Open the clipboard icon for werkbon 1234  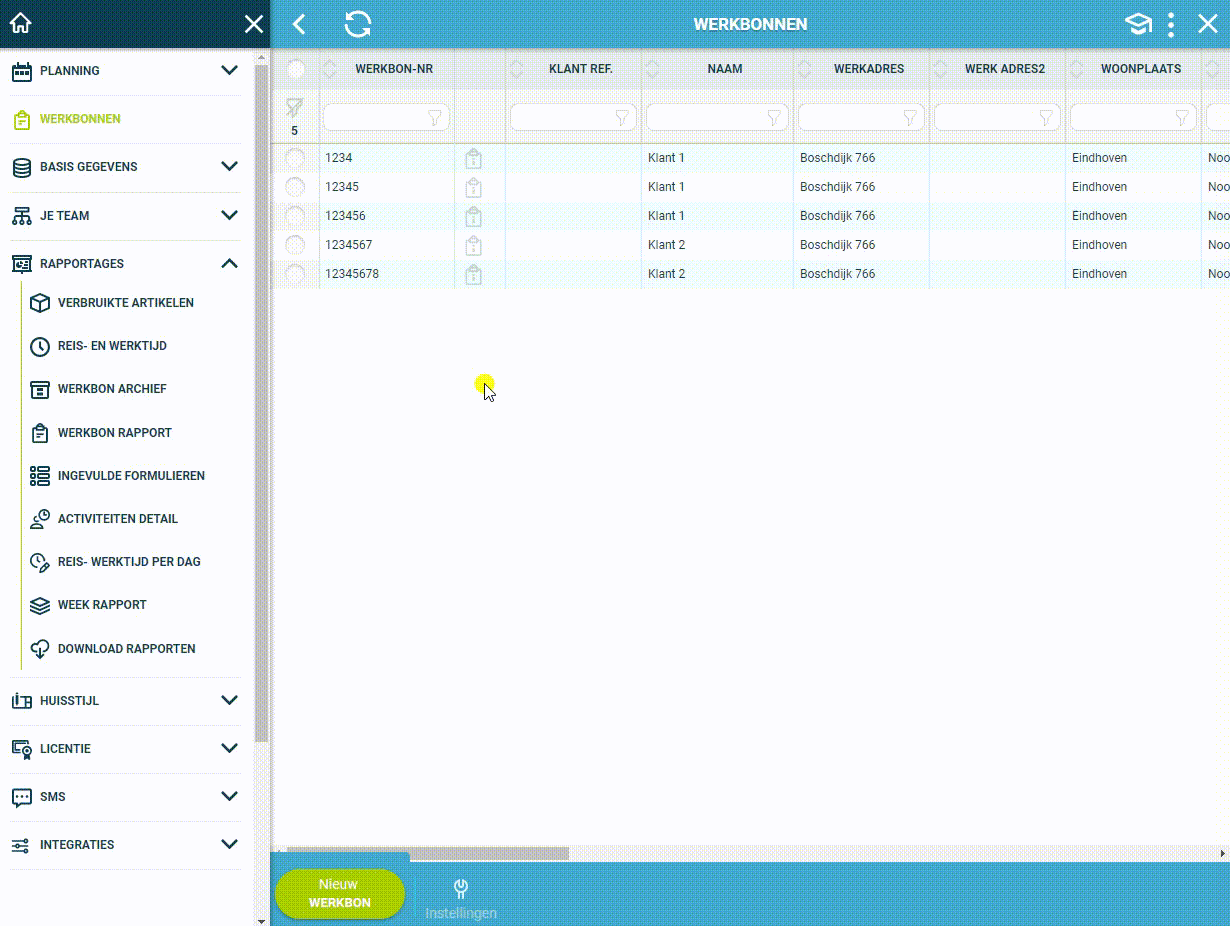pyautogui.click(x=474, y=158)
